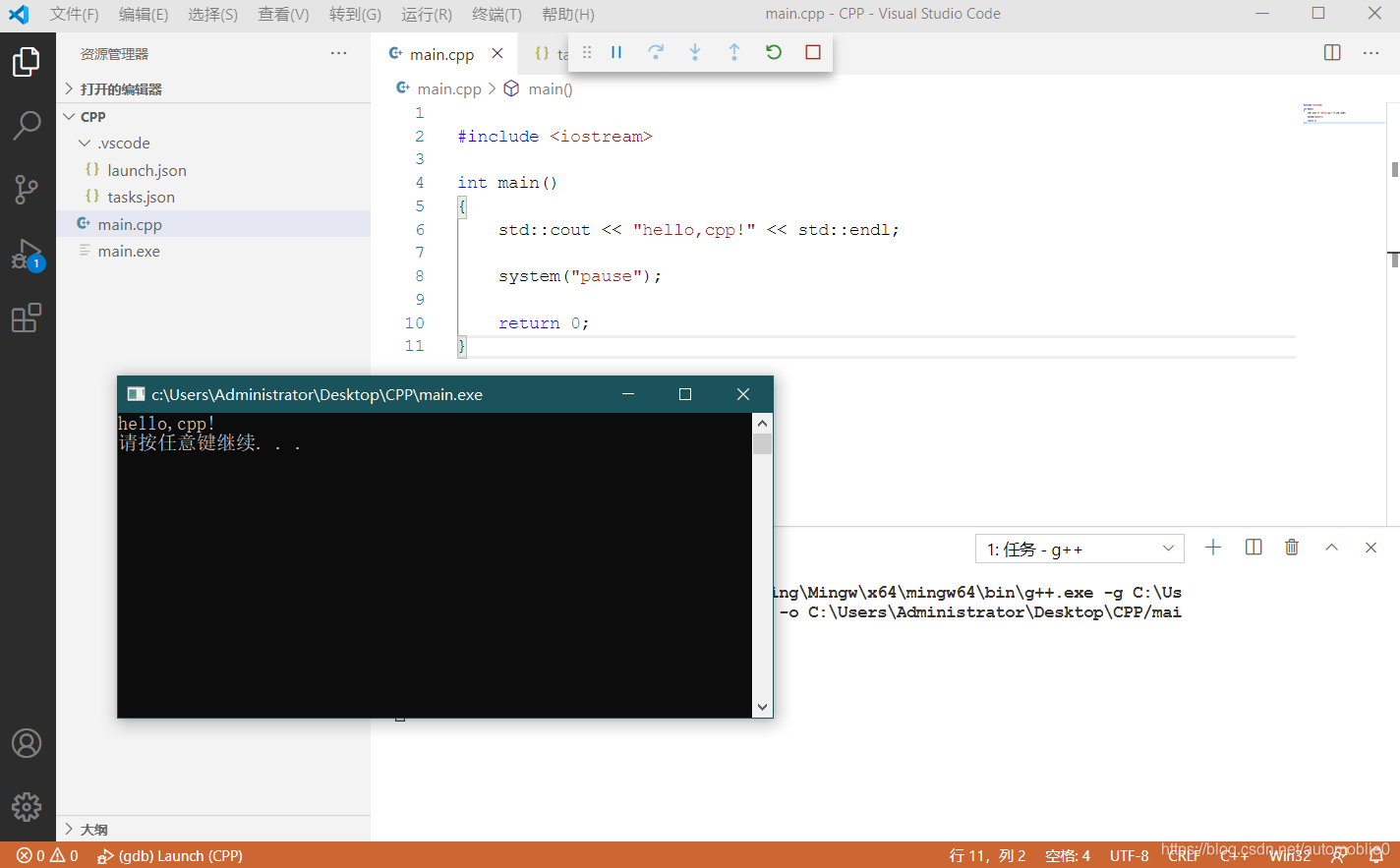1400x868 pixels.
Task: Open notifications bell in status bar
Action: (x=1376, y=855)
